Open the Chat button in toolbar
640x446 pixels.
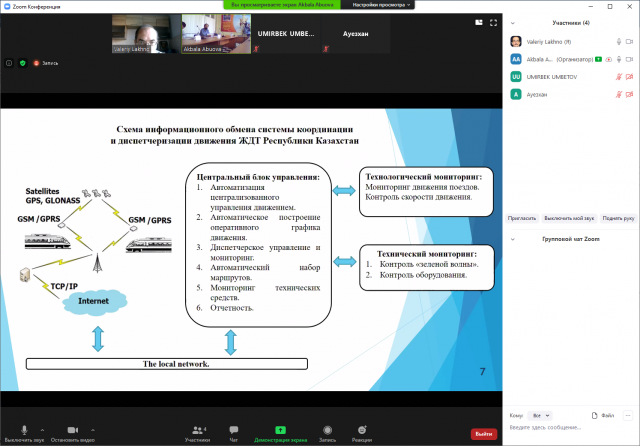(x=233, y=433)
